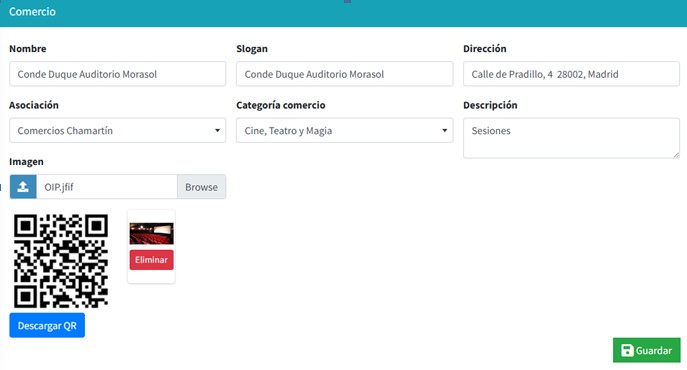Click the Dirección label
The height and width of the screenshot is (370, 687).
485,49
